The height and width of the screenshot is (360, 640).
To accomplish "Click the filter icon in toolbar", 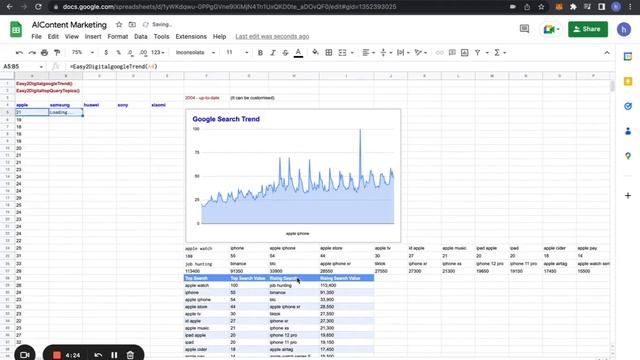I will point(478,53).
